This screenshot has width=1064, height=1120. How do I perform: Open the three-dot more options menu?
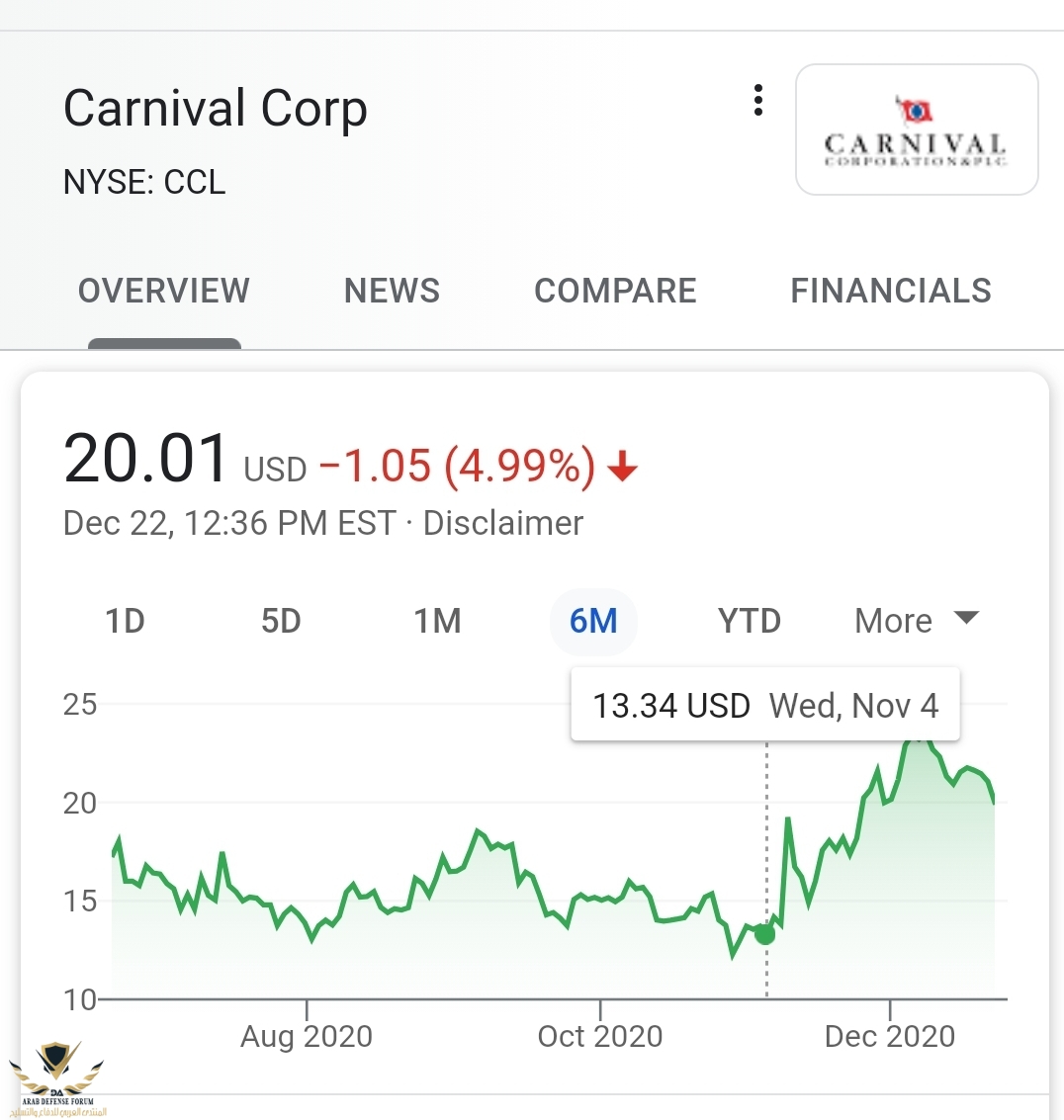pos(758,100)
